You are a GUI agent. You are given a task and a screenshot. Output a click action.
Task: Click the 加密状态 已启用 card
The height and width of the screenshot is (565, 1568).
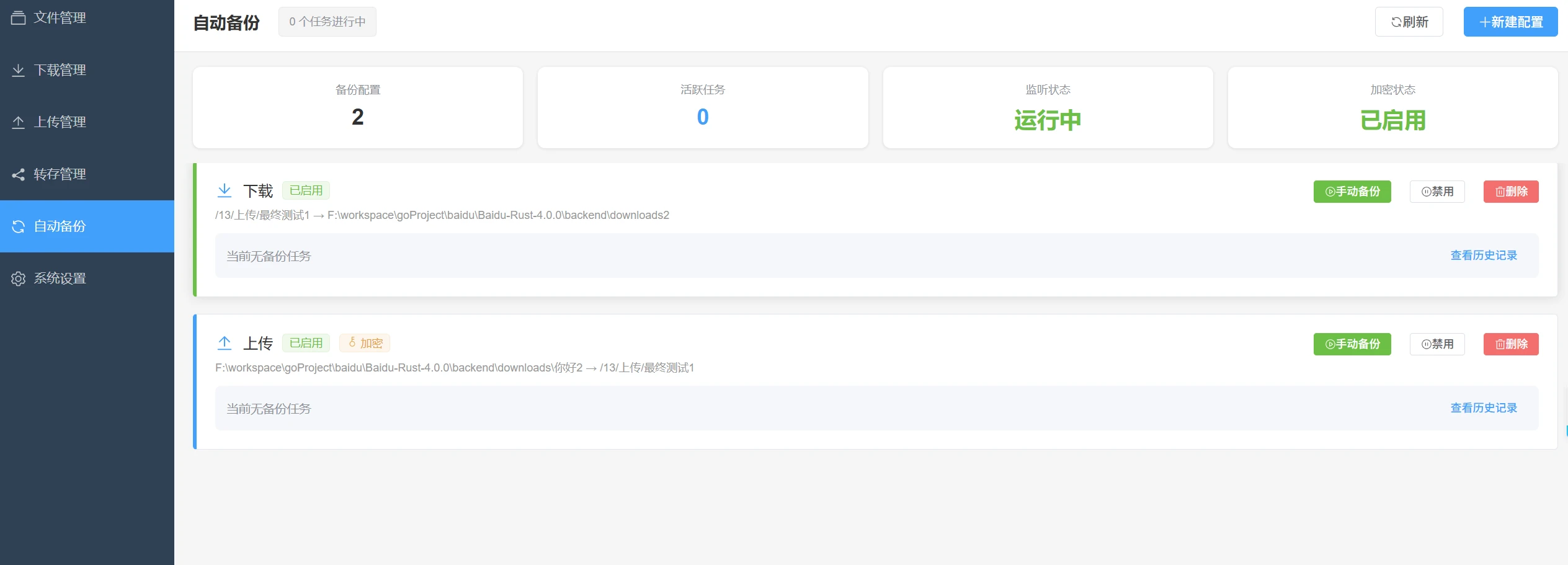coord(1393,107)
